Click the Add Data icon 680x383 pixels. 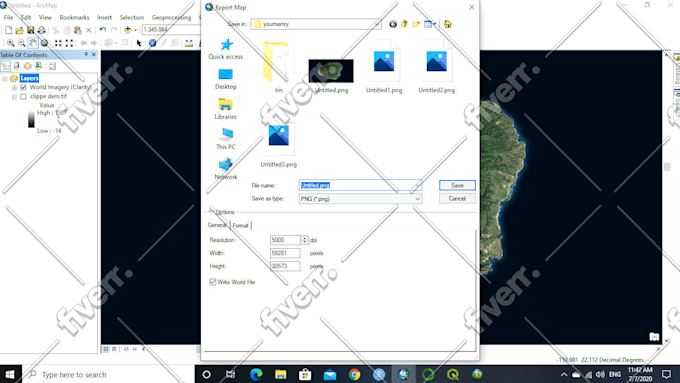(x=128, y=30)
